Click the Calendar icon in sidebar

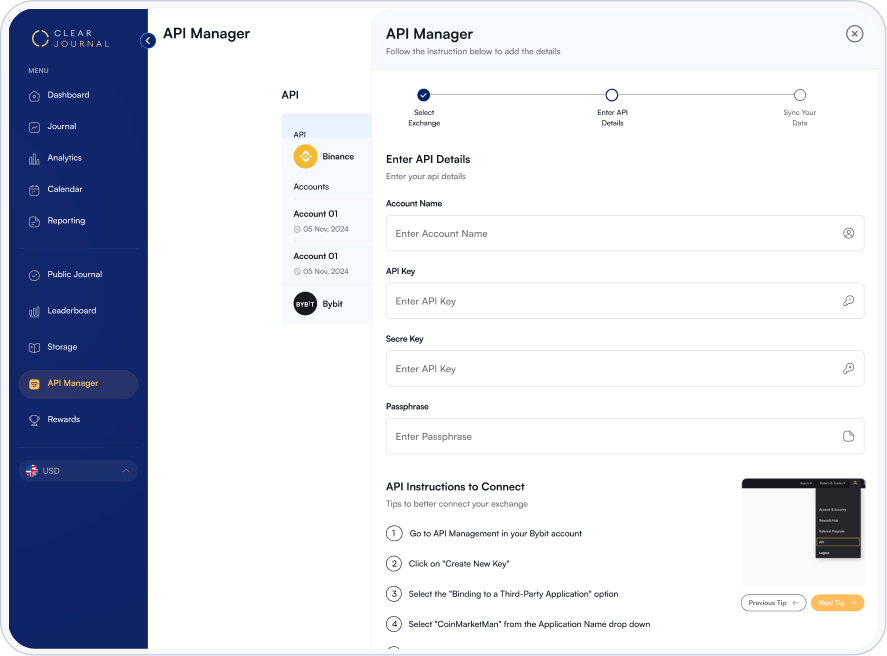pyautogui.click(x=34, y=190)
